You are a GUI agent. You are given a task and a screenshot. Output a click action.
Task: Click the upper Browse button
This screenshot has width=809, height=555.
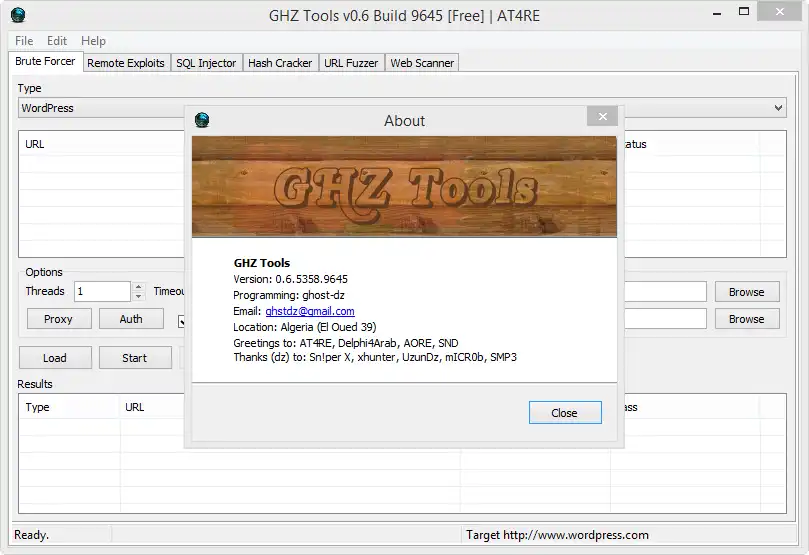tap(747, 292)
